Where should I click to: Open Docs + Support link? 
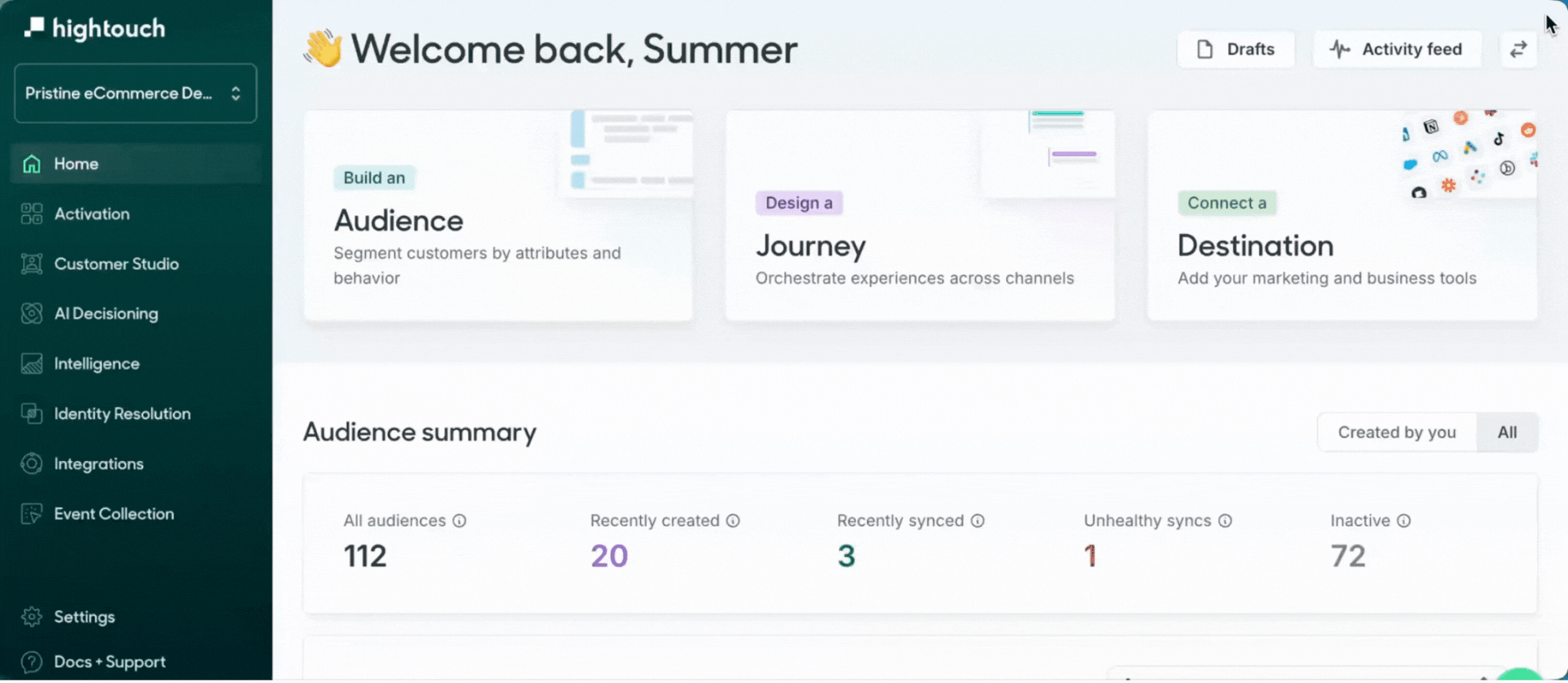pyautogui.click(x=109, y=662)
